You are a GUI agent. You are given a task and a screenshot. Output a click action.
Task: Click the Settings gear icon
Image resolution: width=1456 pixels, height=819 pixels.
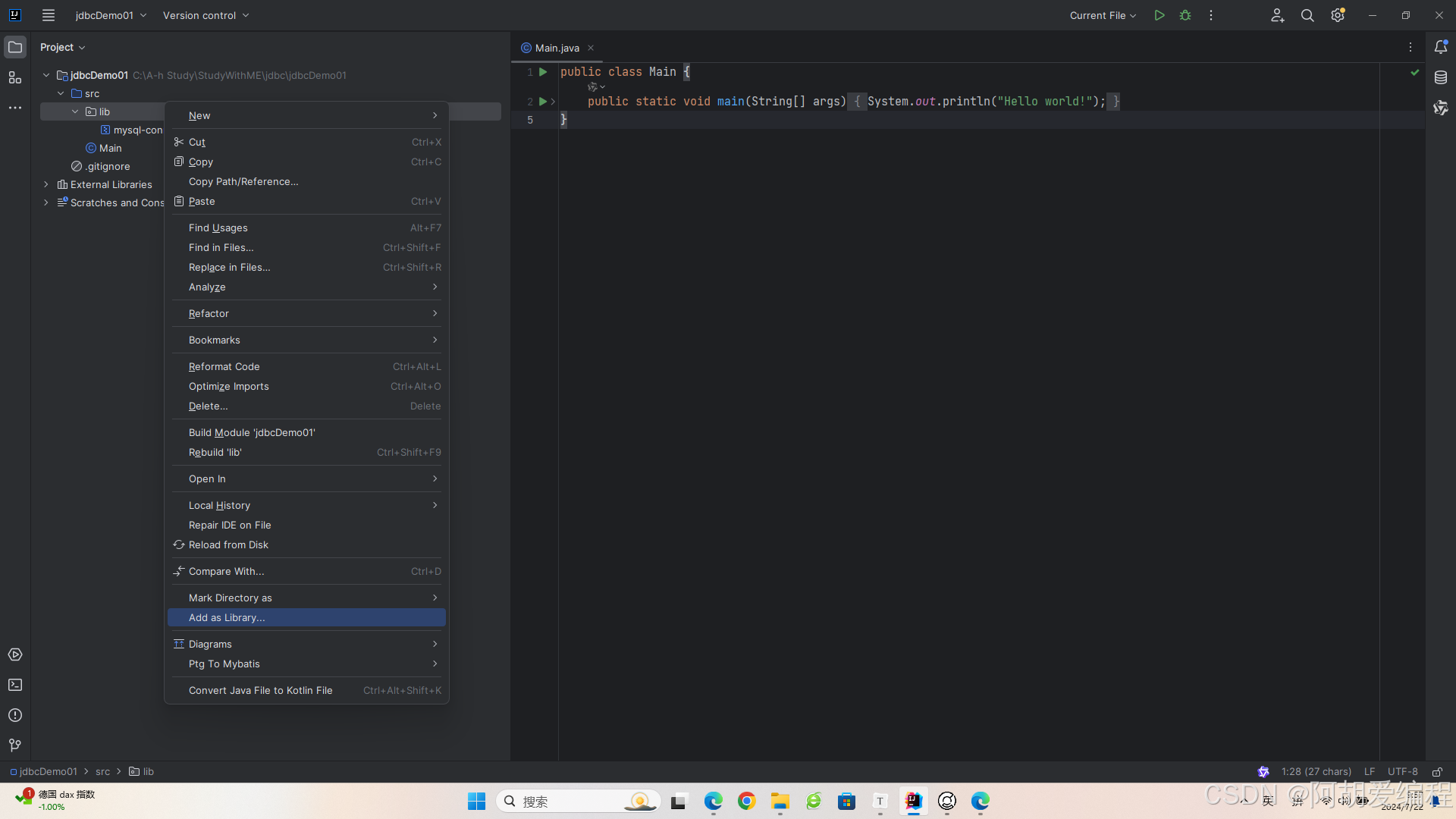click(x=1337, y=15)
